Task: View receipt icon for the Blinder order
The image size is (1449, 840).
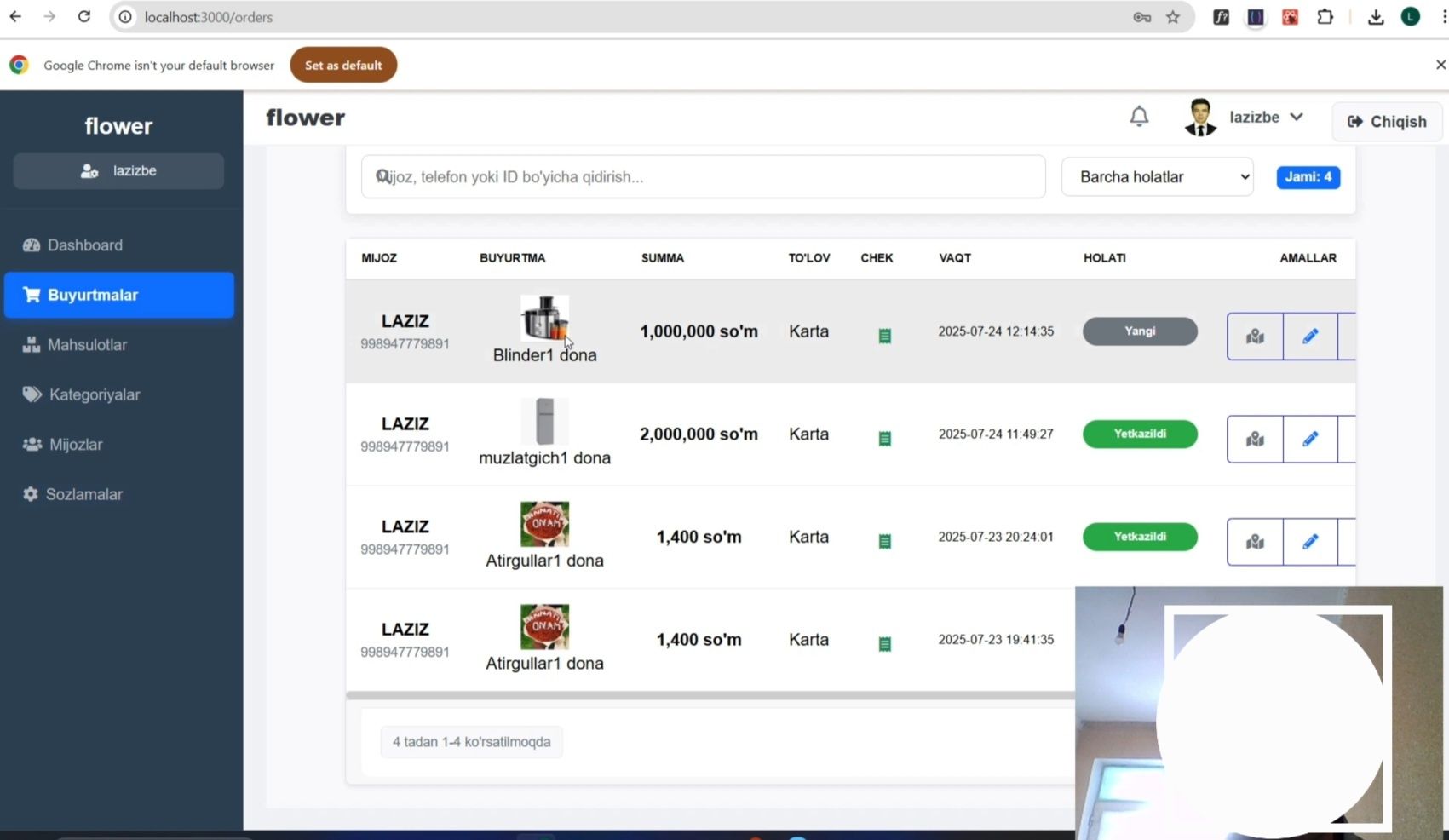Action: click(x=885, y=336)
